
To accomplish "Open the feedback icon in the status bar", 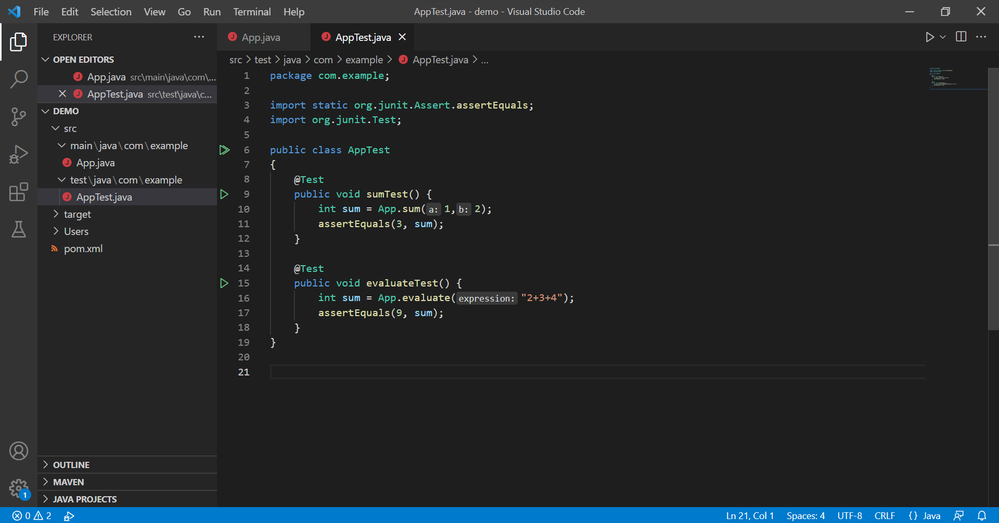I will pyautogui.click(x=958, y=515).
